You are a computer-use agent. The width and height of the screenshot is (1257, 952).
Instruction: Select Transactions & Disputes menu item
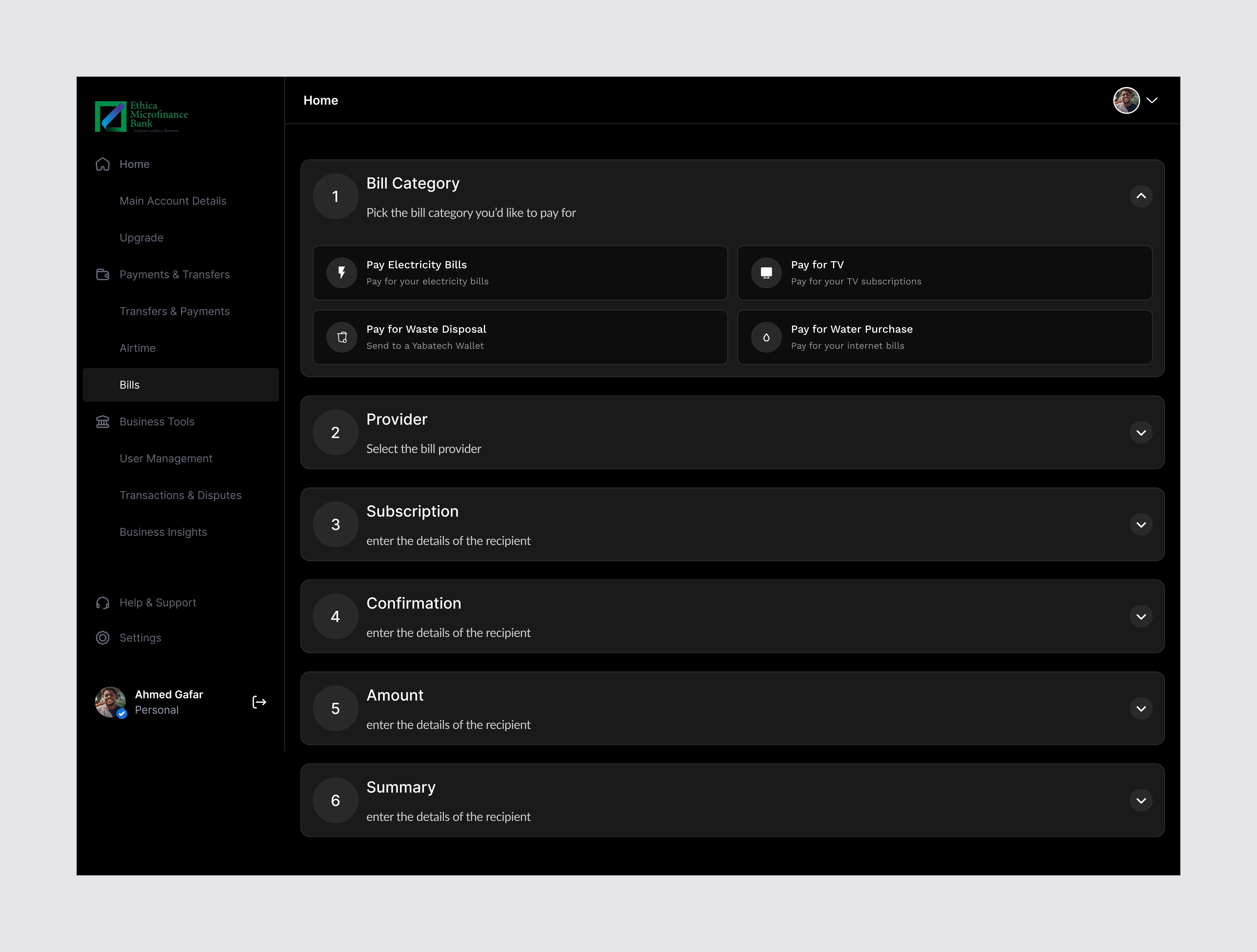[180, 495]
